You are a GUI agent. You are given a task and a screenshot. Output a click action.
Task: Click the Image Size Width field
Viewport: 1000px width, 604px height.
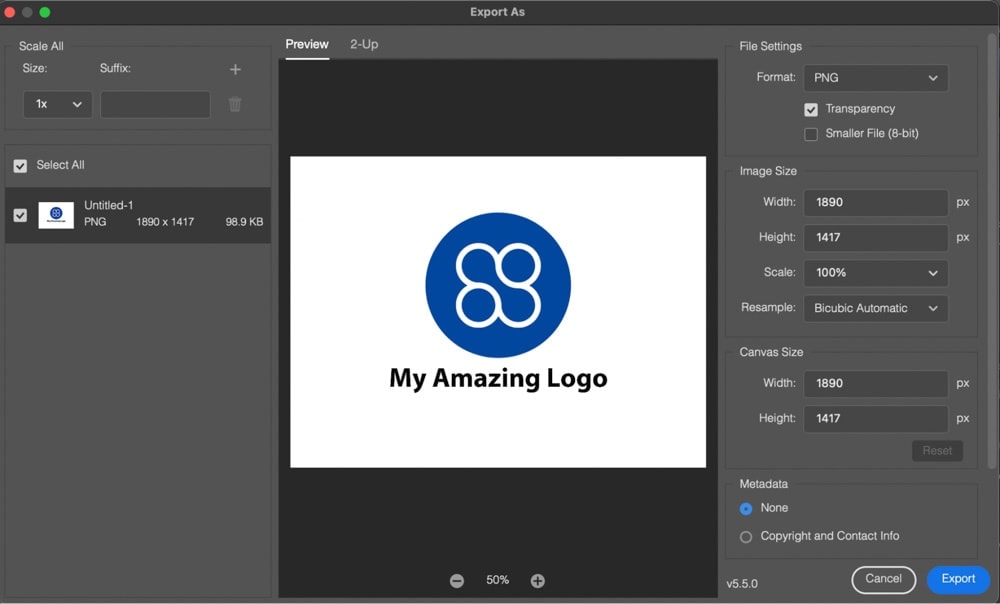[x=876, y=202]
